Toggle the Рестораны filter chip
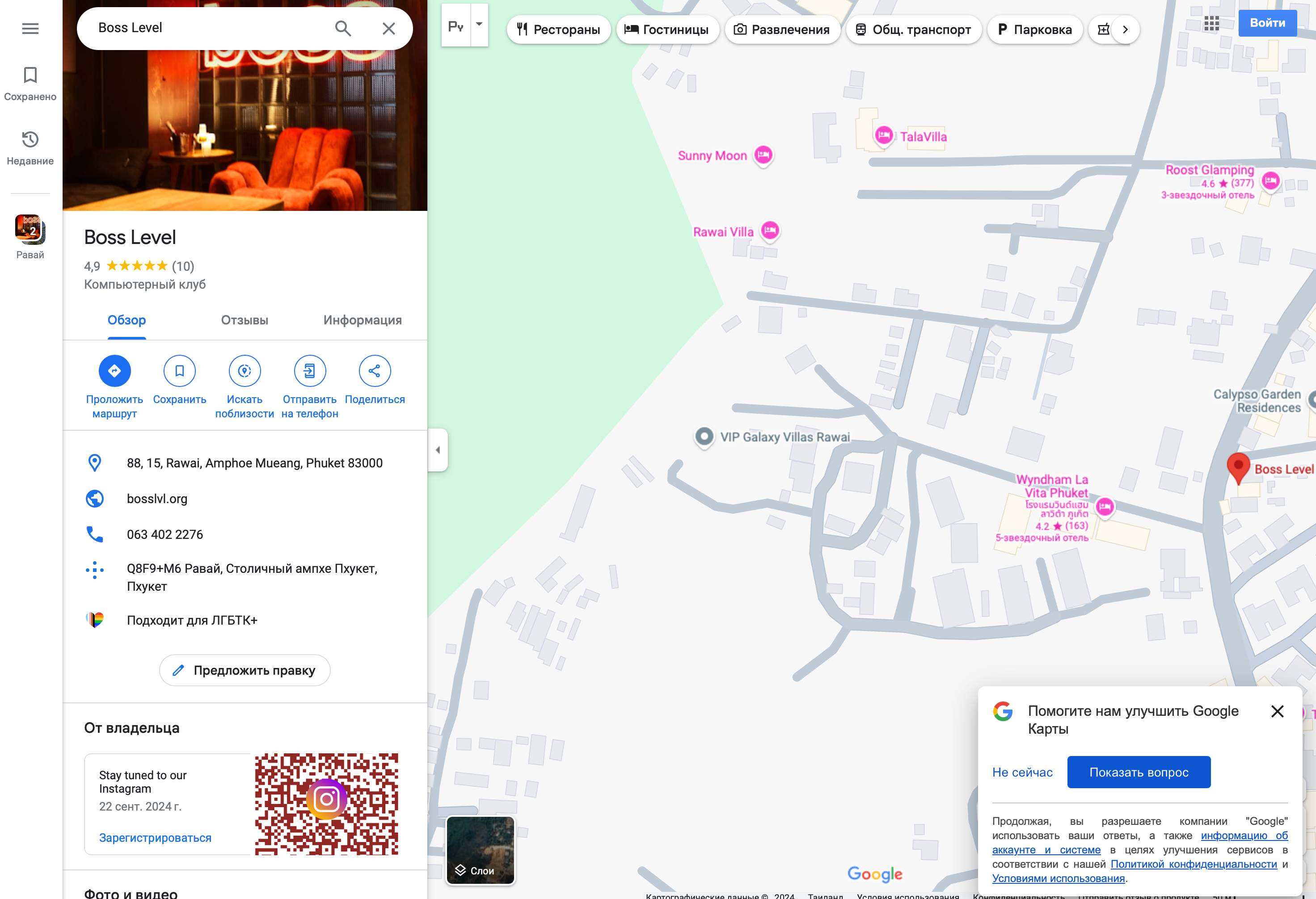 coord(558,29)
